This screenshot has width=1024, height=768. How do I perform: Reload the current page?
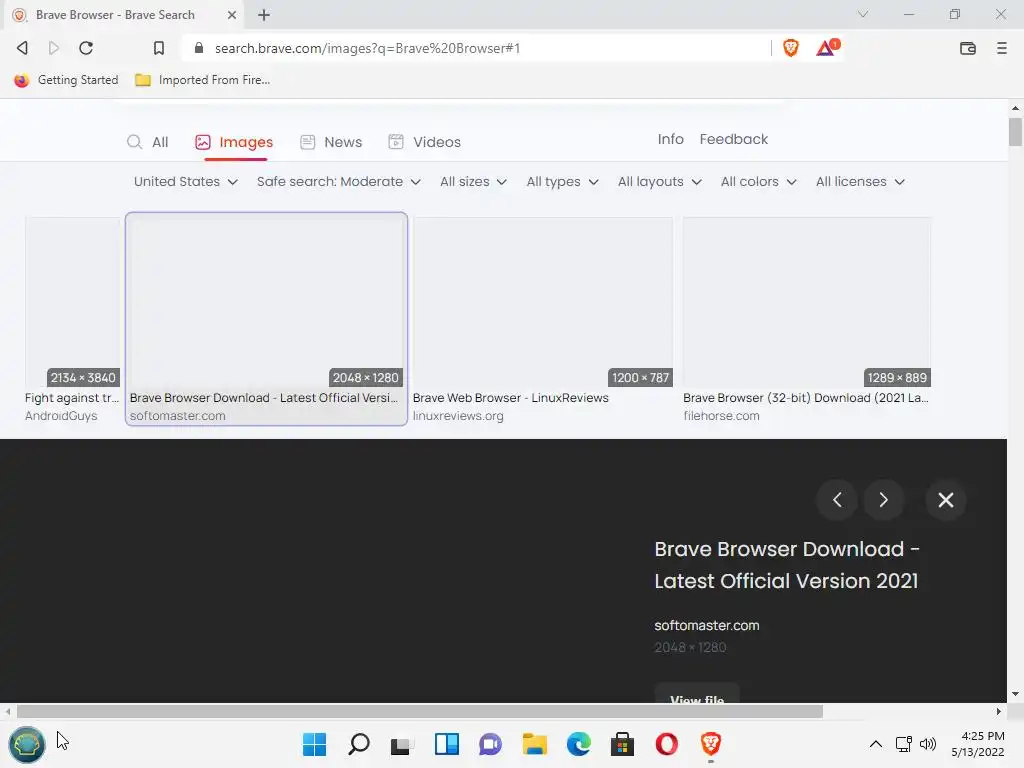[86, 48]
